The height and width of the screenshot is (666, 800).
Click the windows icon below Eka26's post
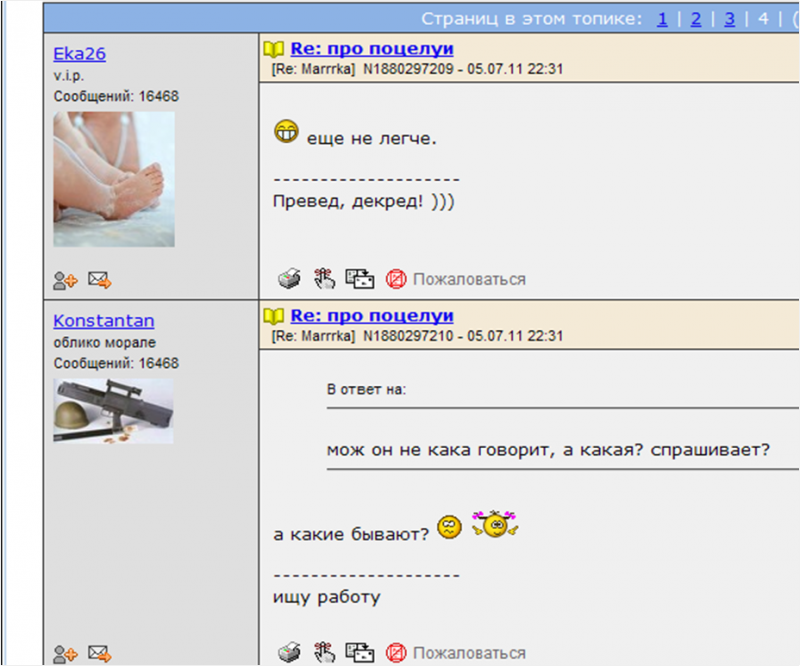coord(359,279)
